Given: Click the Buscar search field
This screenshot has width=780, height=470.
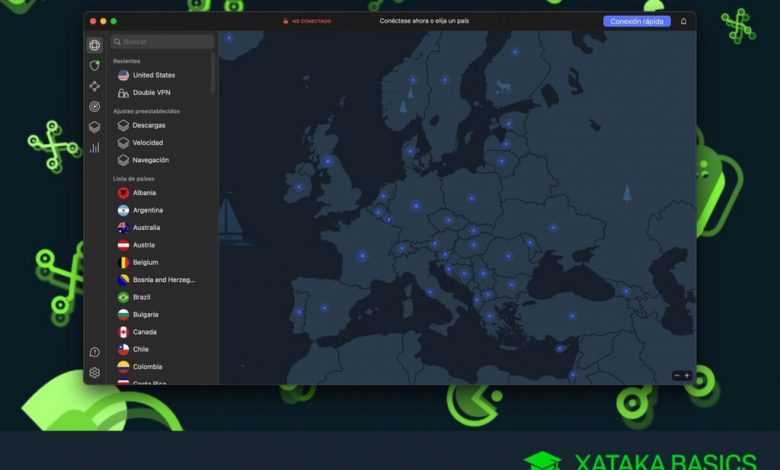Looking at the screenshot, I should click(x=163, y=42).
